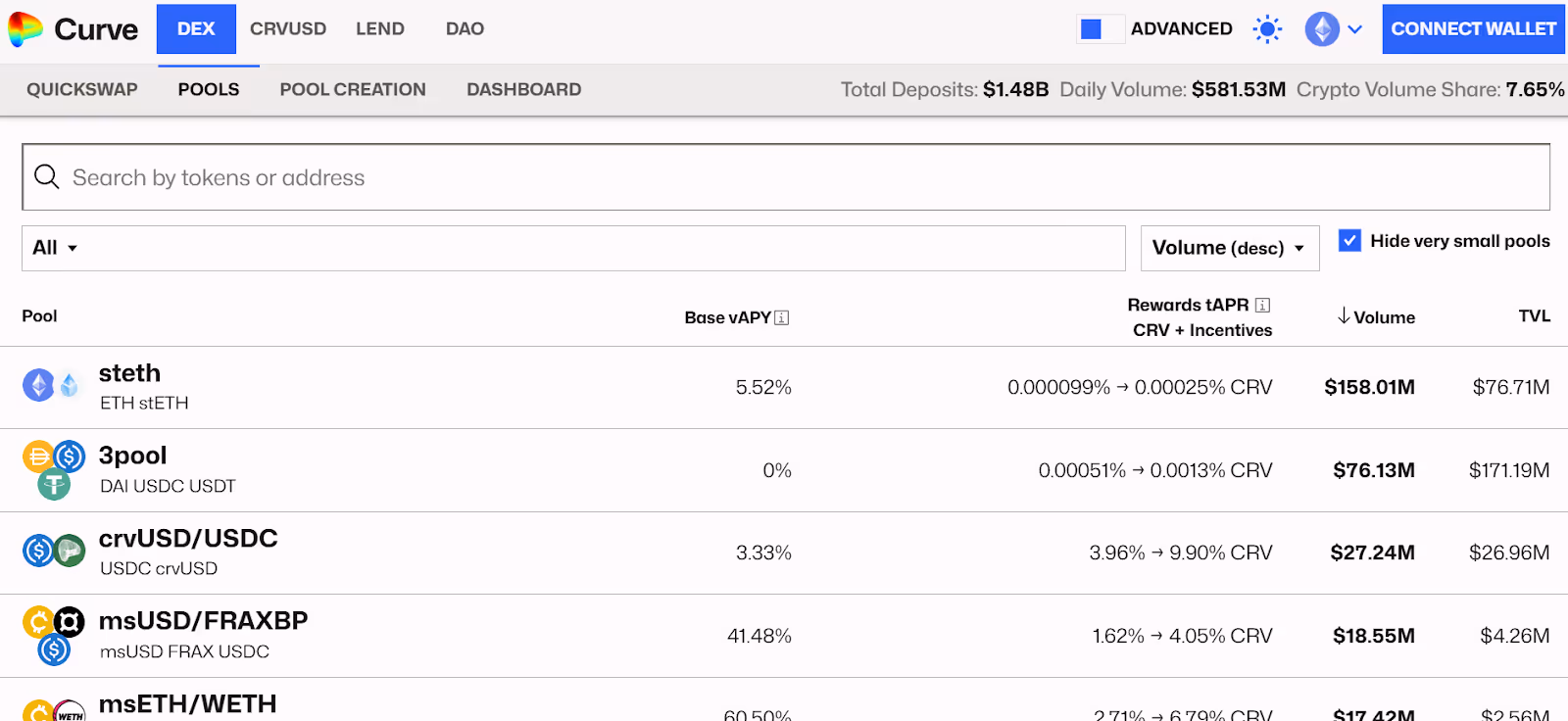Click the Curve rainbow logo icon

(x=25, y=29)
